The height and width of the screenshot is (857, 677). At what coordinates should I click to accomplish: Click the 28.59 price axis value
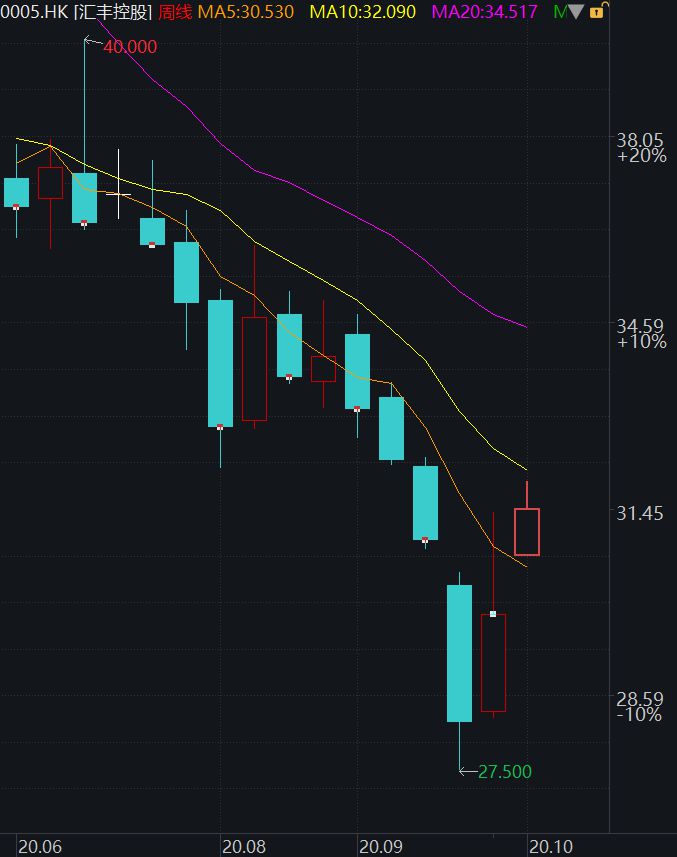tap(639, 698)
